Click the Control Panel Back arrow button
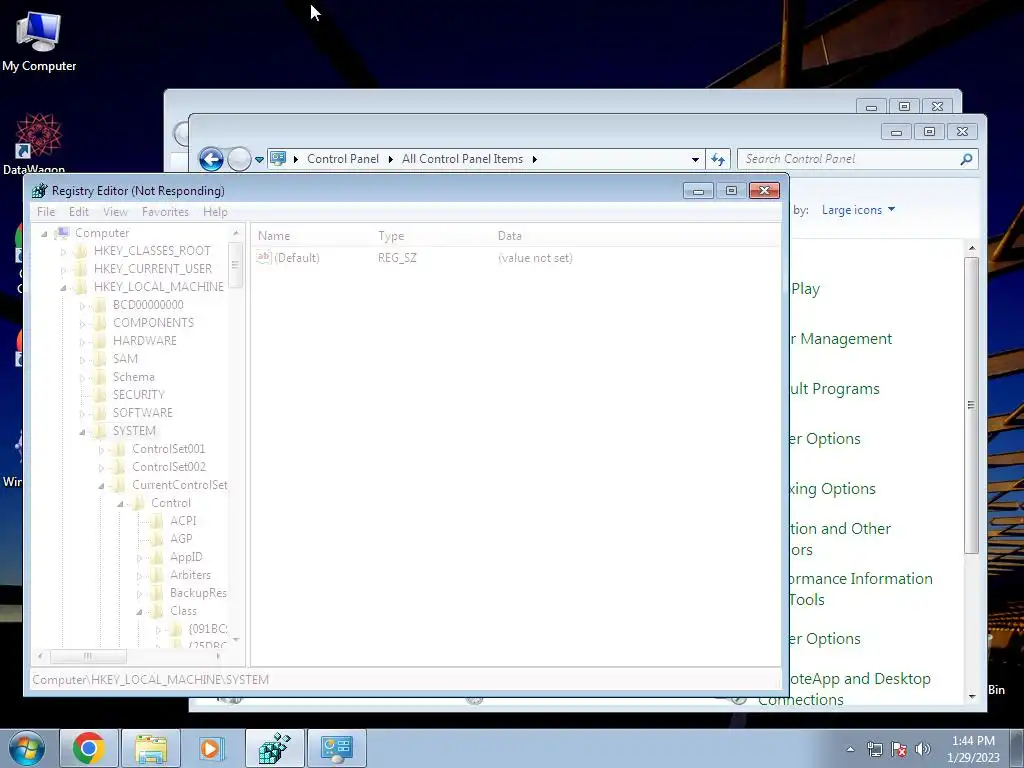The image size is (1024, 768). (212, 159)
